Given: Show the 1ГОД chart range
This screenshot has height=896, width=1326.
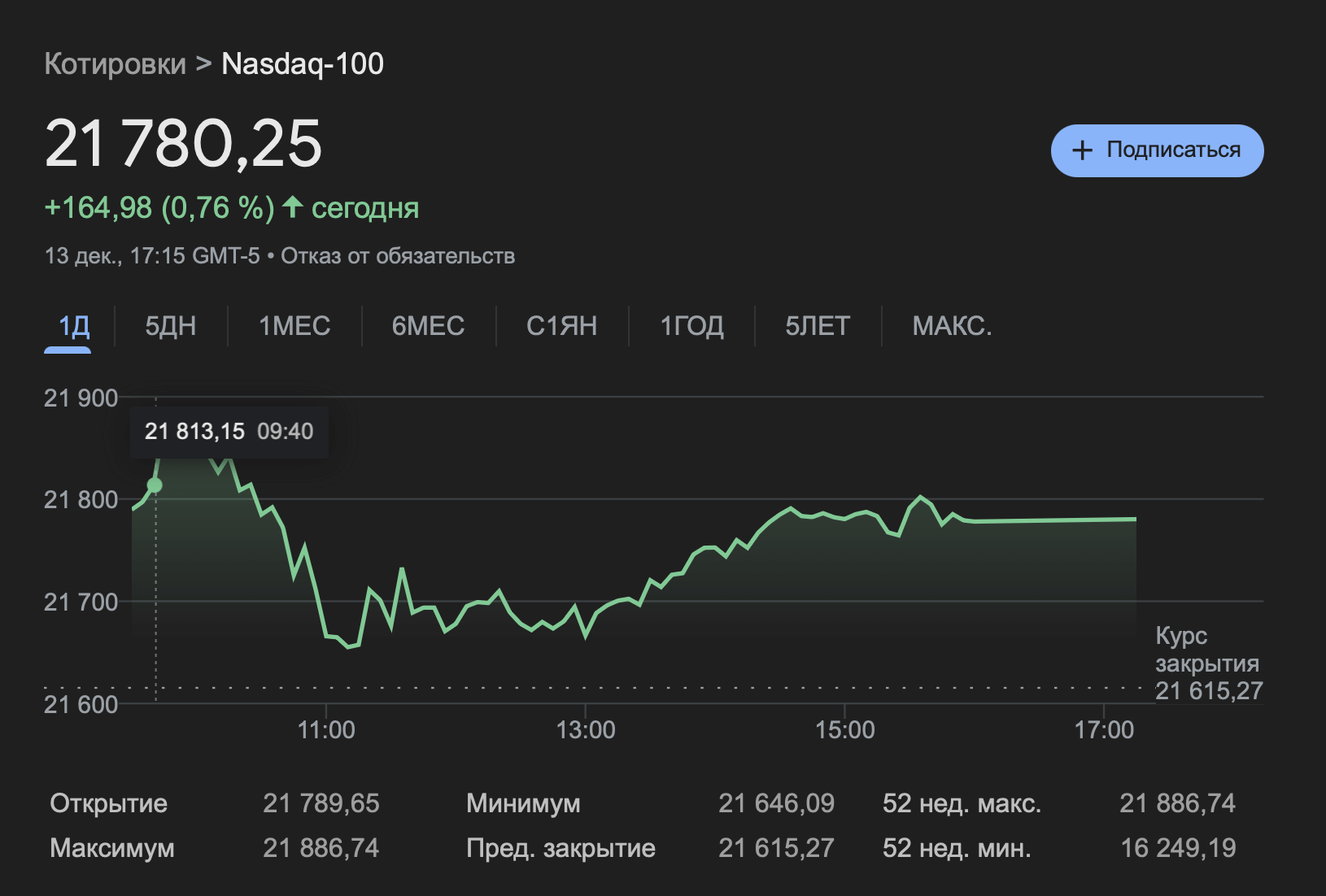Looking at the screenshot, I should pos(691,326).
